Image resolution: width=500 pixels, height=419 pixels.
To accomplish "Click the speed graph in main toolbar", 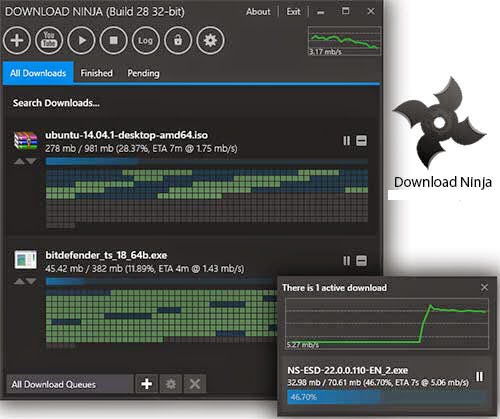I will pyautogui.click(x=344, y=41).
